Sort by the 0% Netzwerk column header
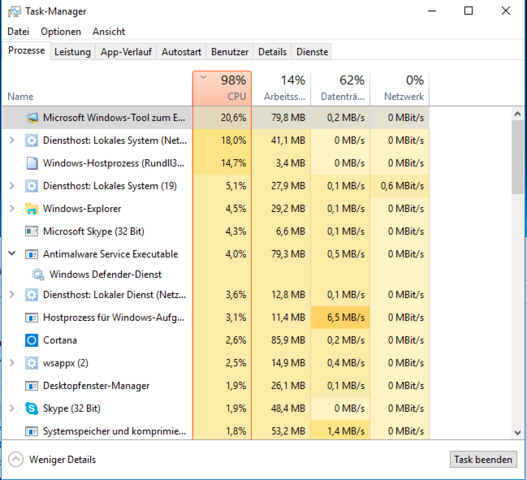The image size is (527, 480). [400, 88]
